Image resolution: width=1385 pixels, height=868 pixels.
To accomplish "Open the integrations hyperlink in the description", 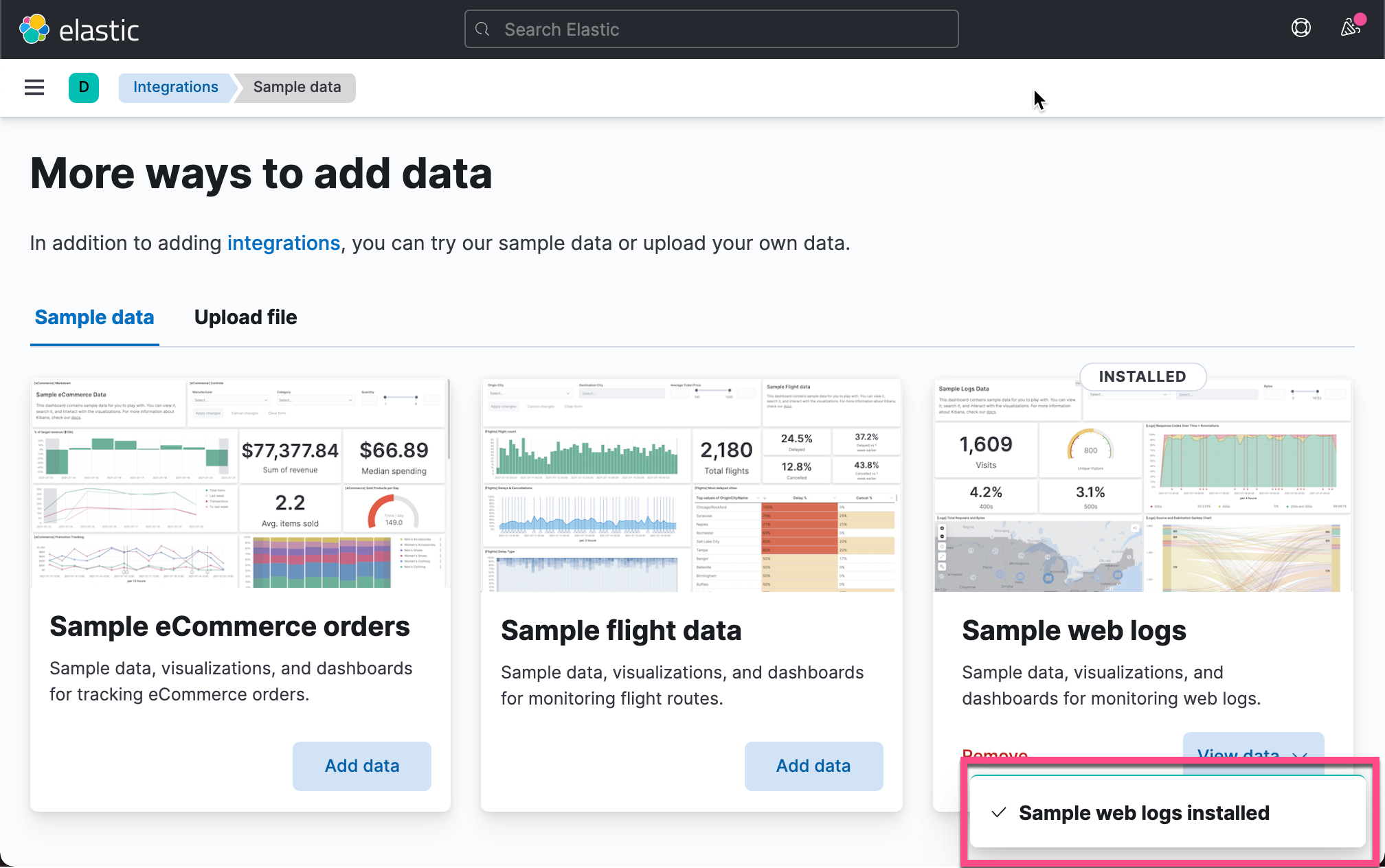I will [283, 243].
